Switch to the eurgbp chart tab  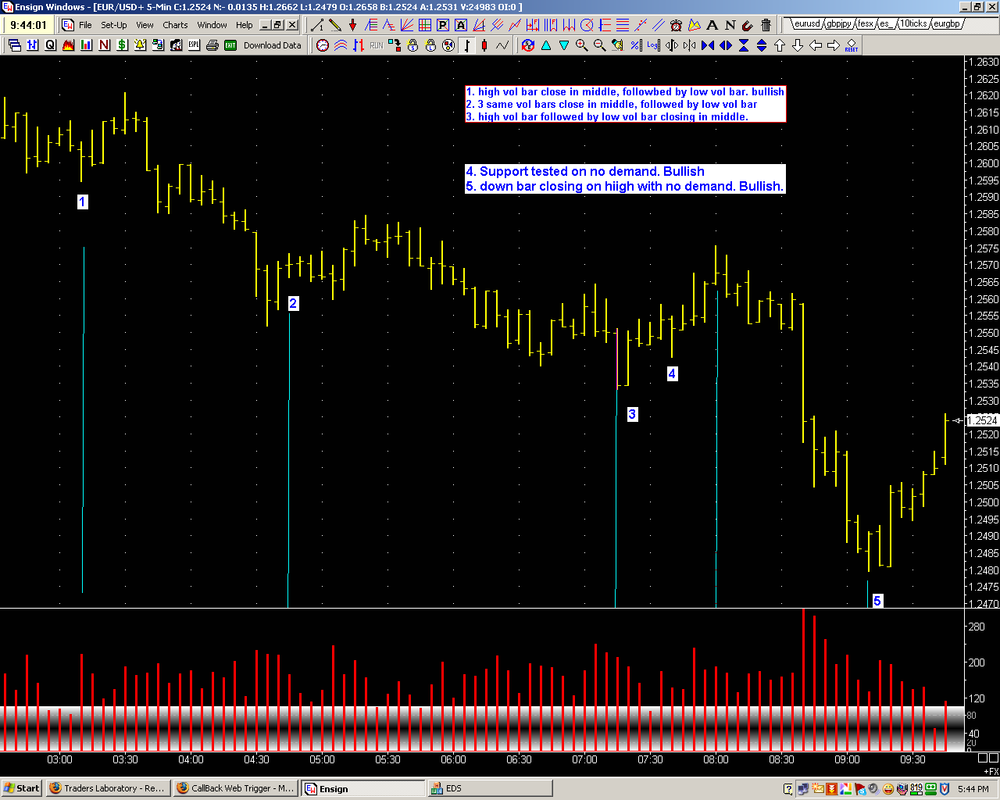pos(946,24)
